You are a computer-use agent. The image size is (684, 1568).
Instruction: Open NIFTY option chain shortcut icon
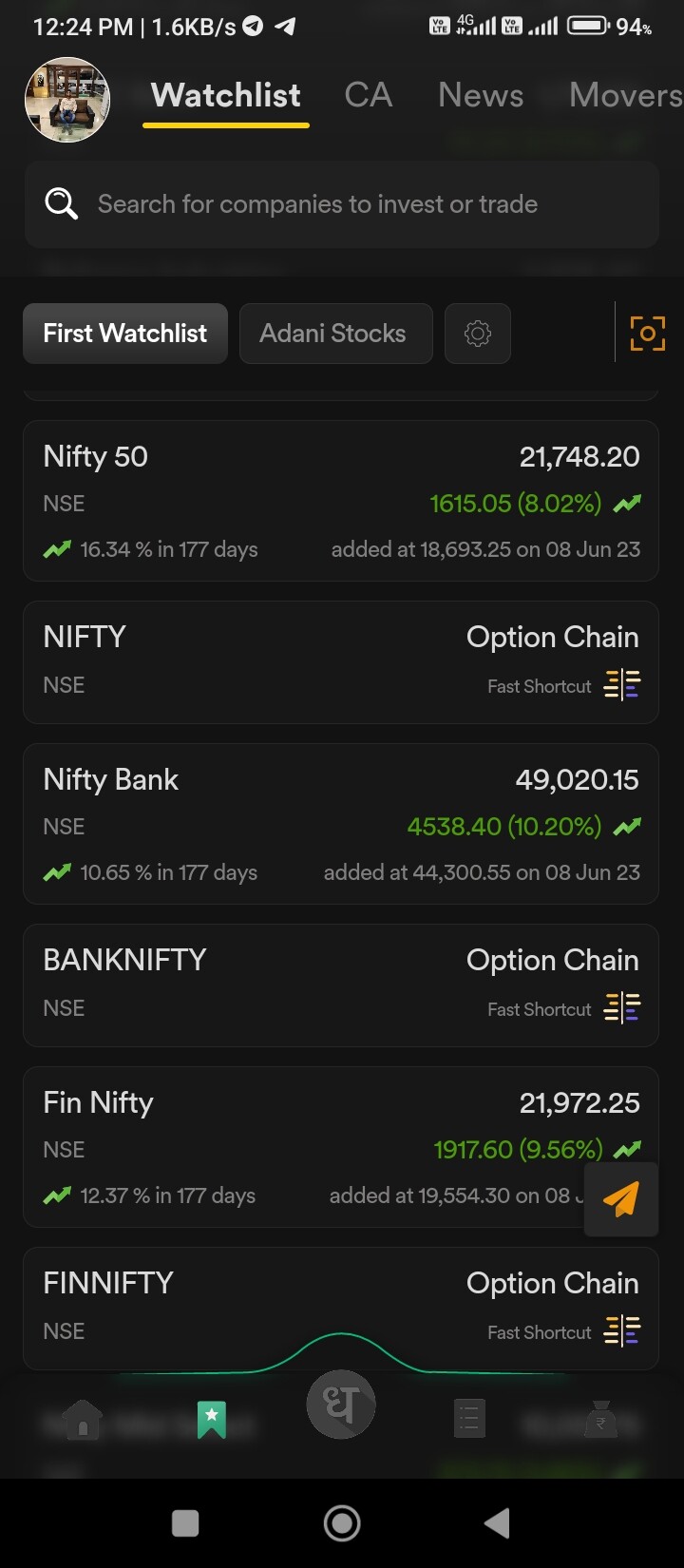[x=622, y=685]
